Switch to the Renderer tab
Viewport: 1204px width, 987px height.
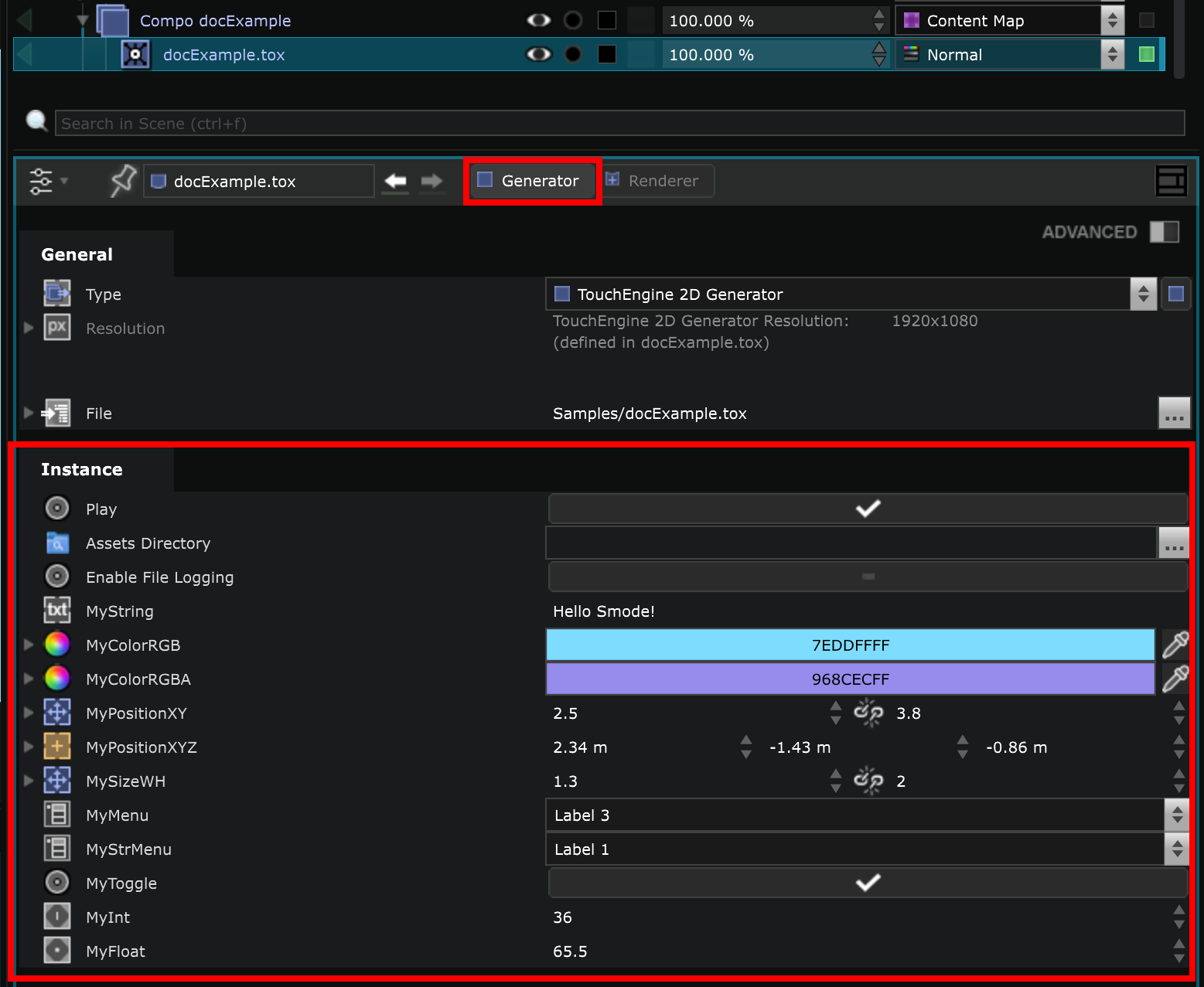point(657,181)
